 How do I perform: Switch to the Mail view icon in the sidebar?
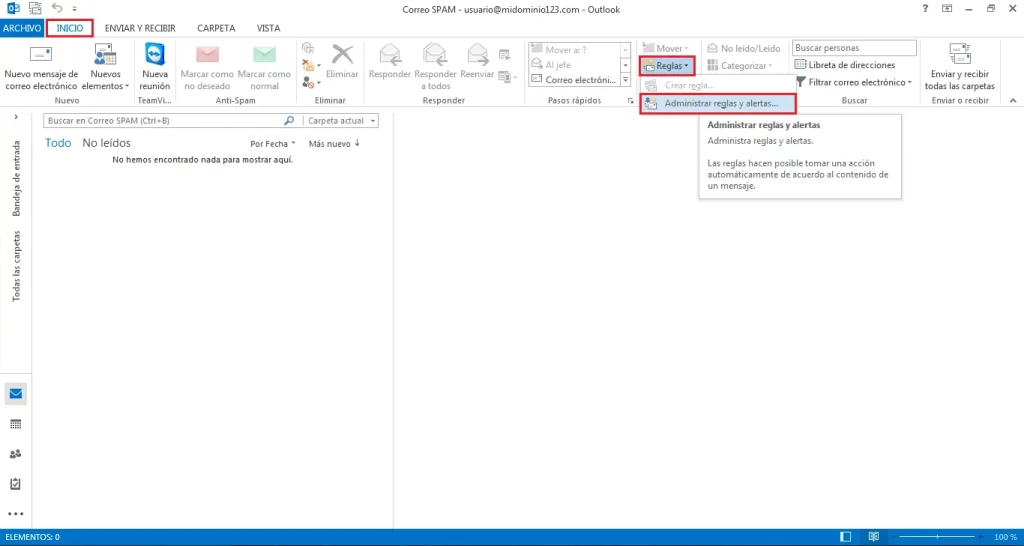click(16, 394)
